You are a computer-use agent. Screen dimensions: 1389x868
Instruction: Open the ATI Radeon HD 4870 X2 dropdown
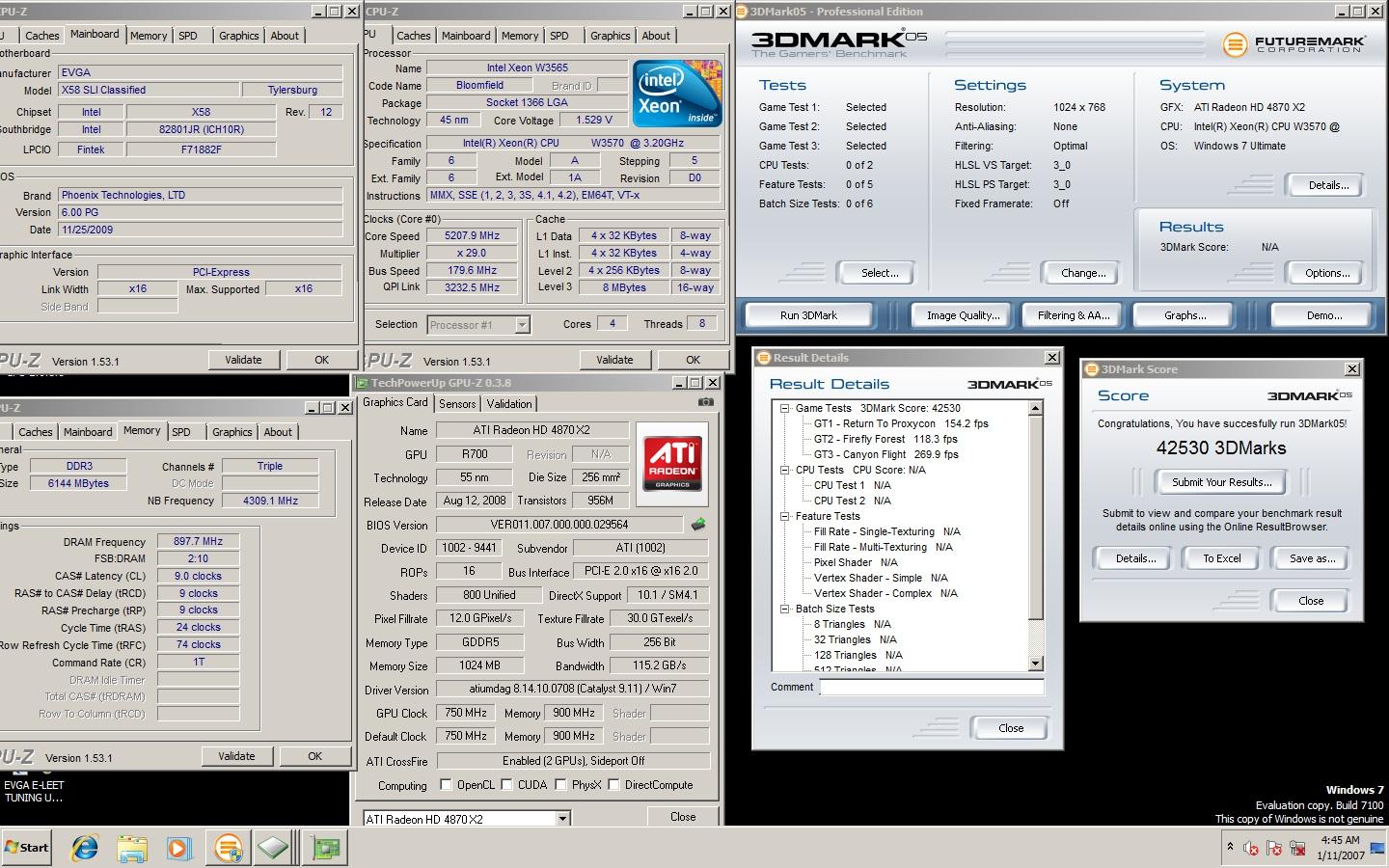click(x=562, y=819)
